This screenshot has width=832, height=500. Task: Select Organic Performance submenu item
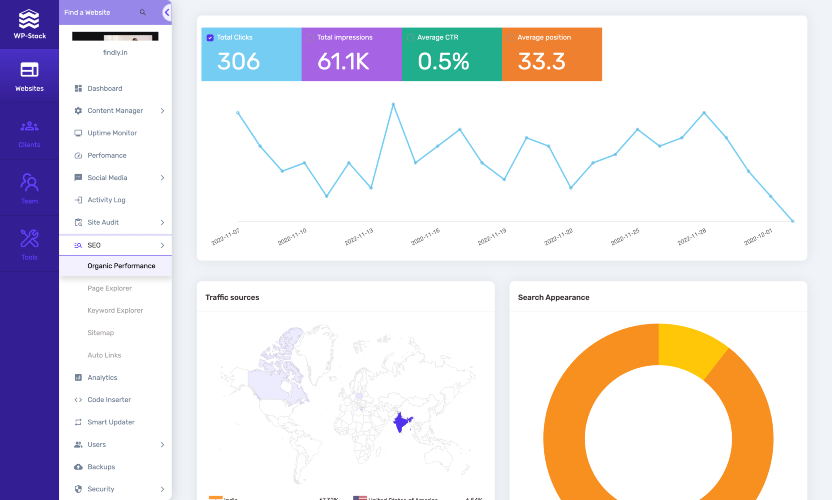[116, 266]
